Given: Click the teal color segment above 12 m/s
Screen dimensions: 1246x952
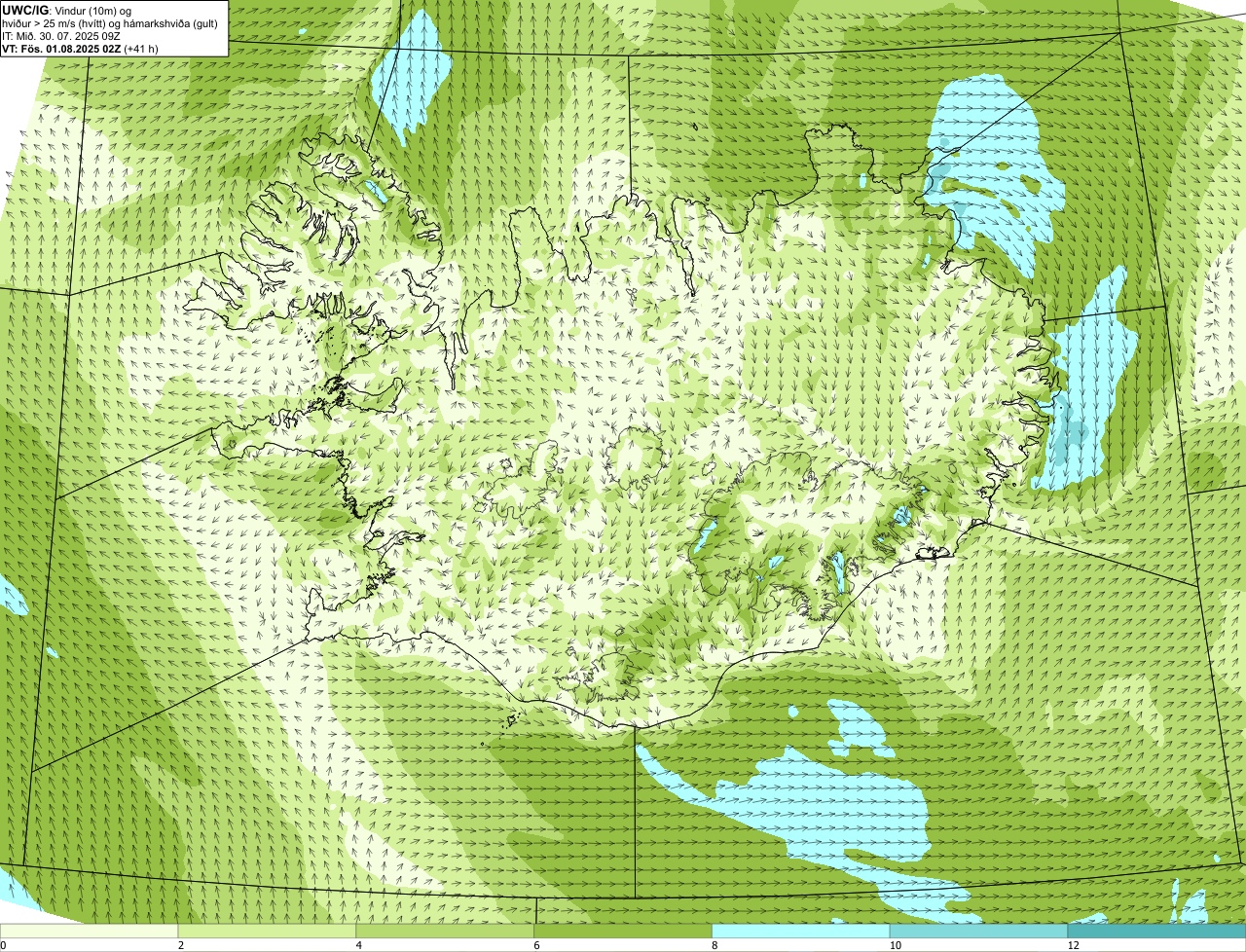Looking at the screenshot, I should click(1156, 931).
